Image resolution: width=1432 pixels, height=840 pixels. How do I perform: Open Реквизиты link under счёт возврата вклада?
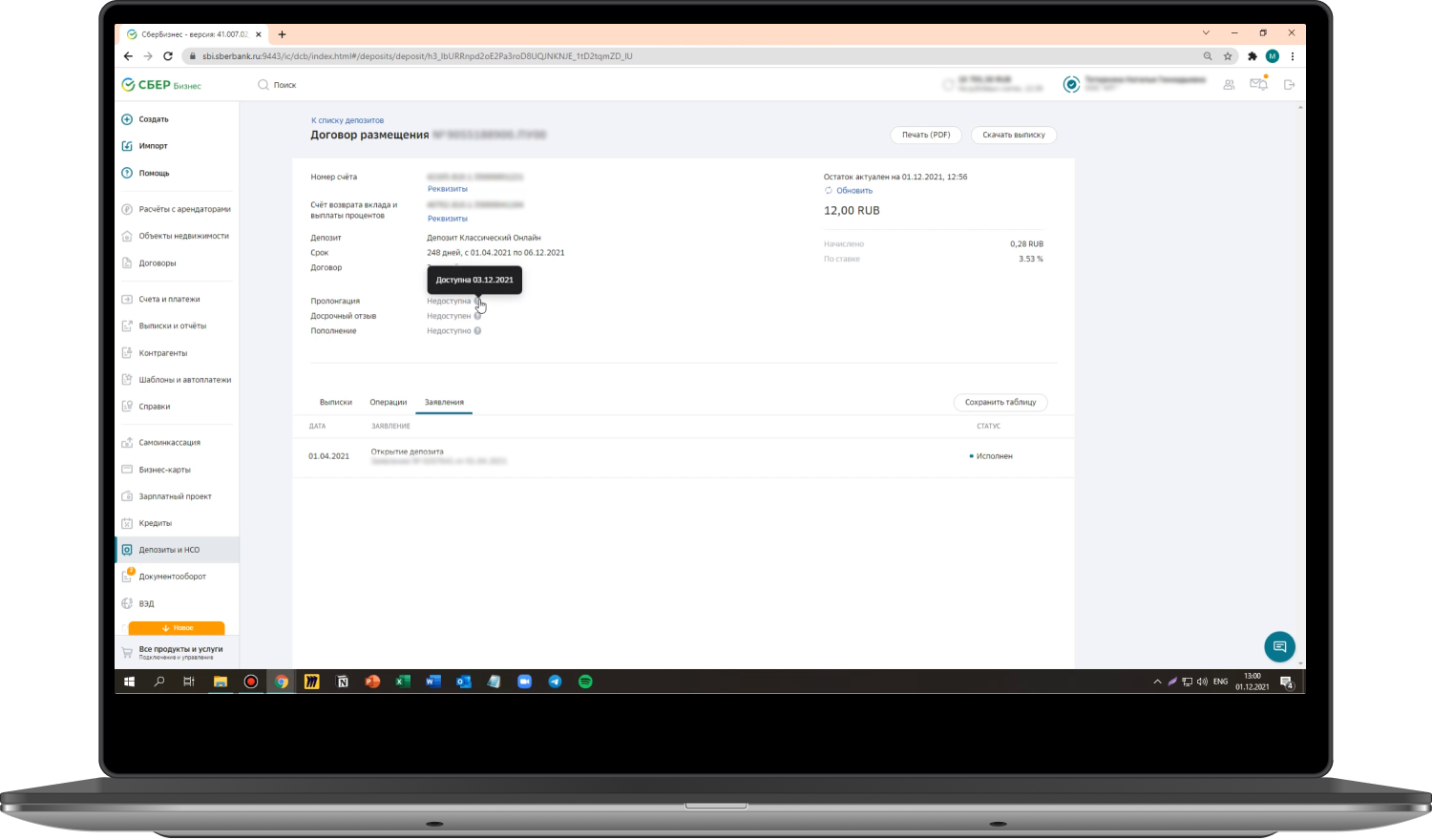point(448,219)
